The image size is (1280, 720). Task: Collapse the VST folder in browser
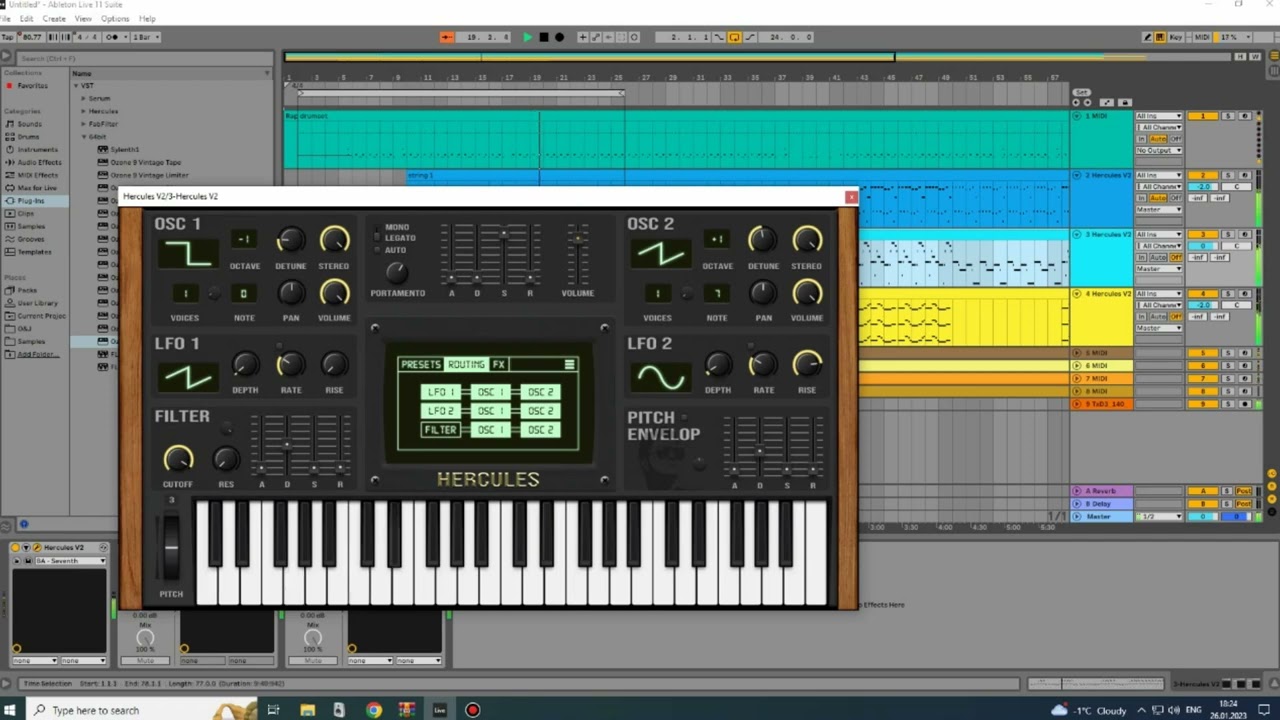pyautogui.click(x=77, y=85)
